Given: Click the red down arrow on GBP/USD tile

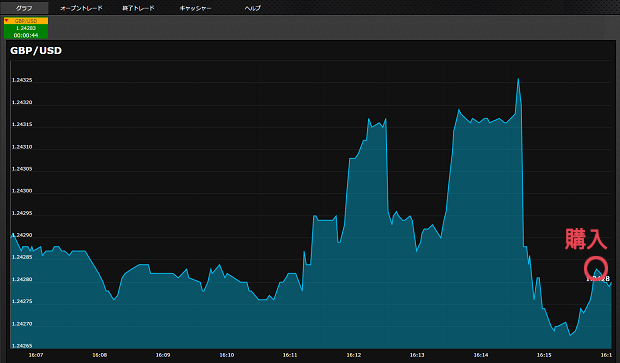Looking at the screenshot, I should point(6,21).
